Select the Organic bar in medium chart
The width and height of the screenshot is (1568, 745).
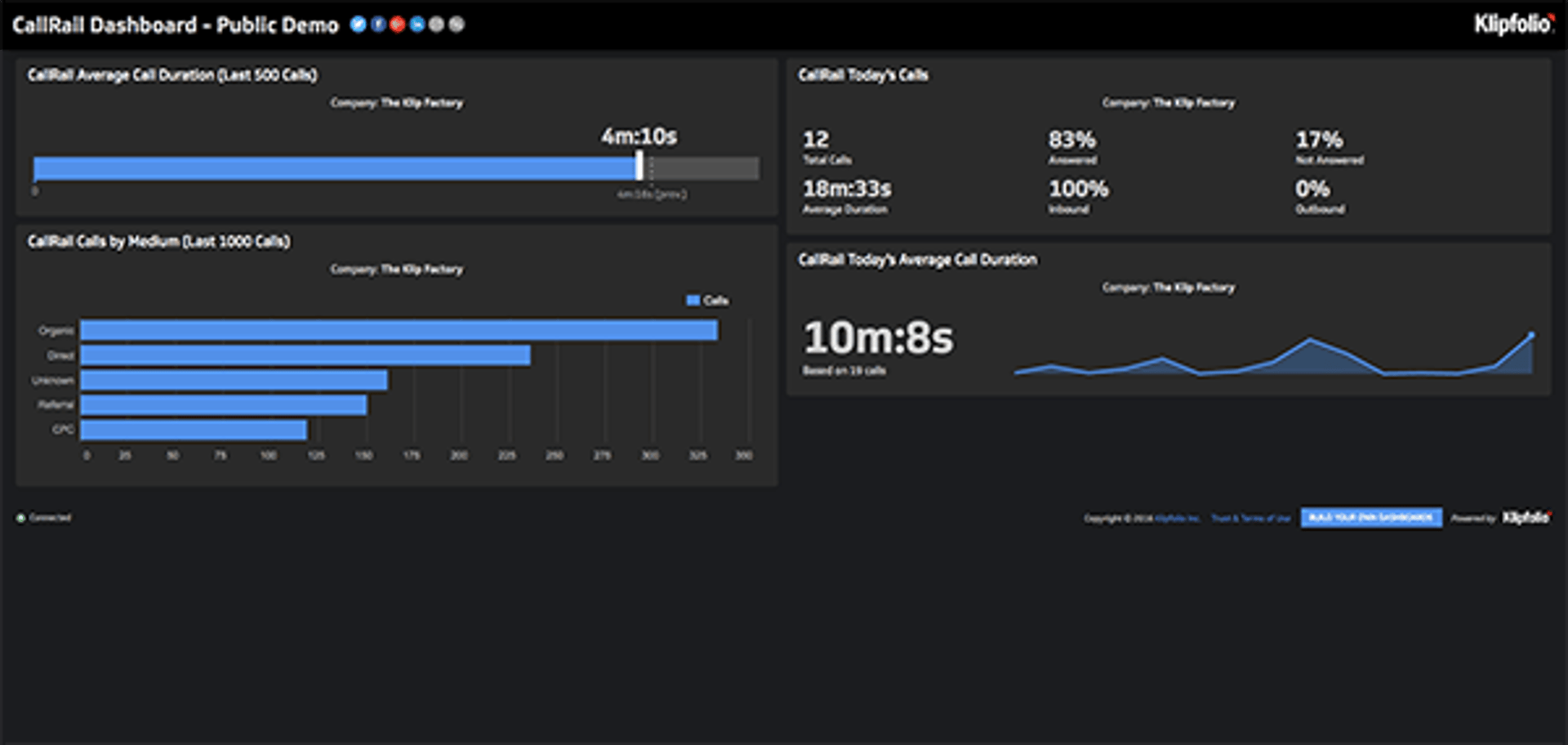coord(399,330)
